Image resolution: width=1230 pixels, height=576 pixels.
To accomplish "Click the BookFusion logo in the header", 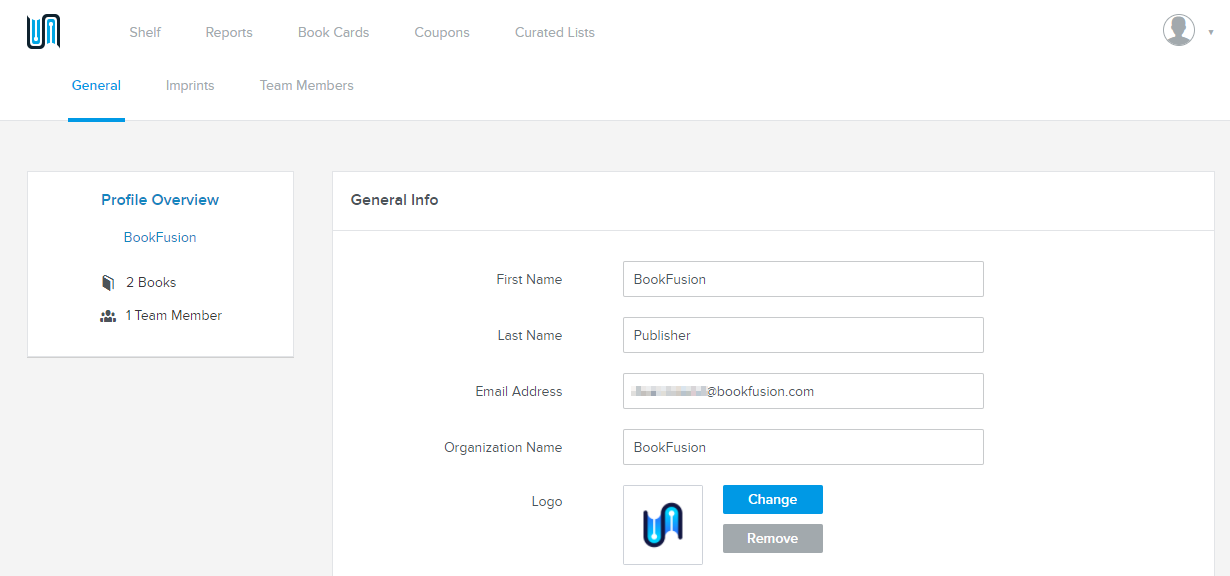I will (x=44, y=32).
